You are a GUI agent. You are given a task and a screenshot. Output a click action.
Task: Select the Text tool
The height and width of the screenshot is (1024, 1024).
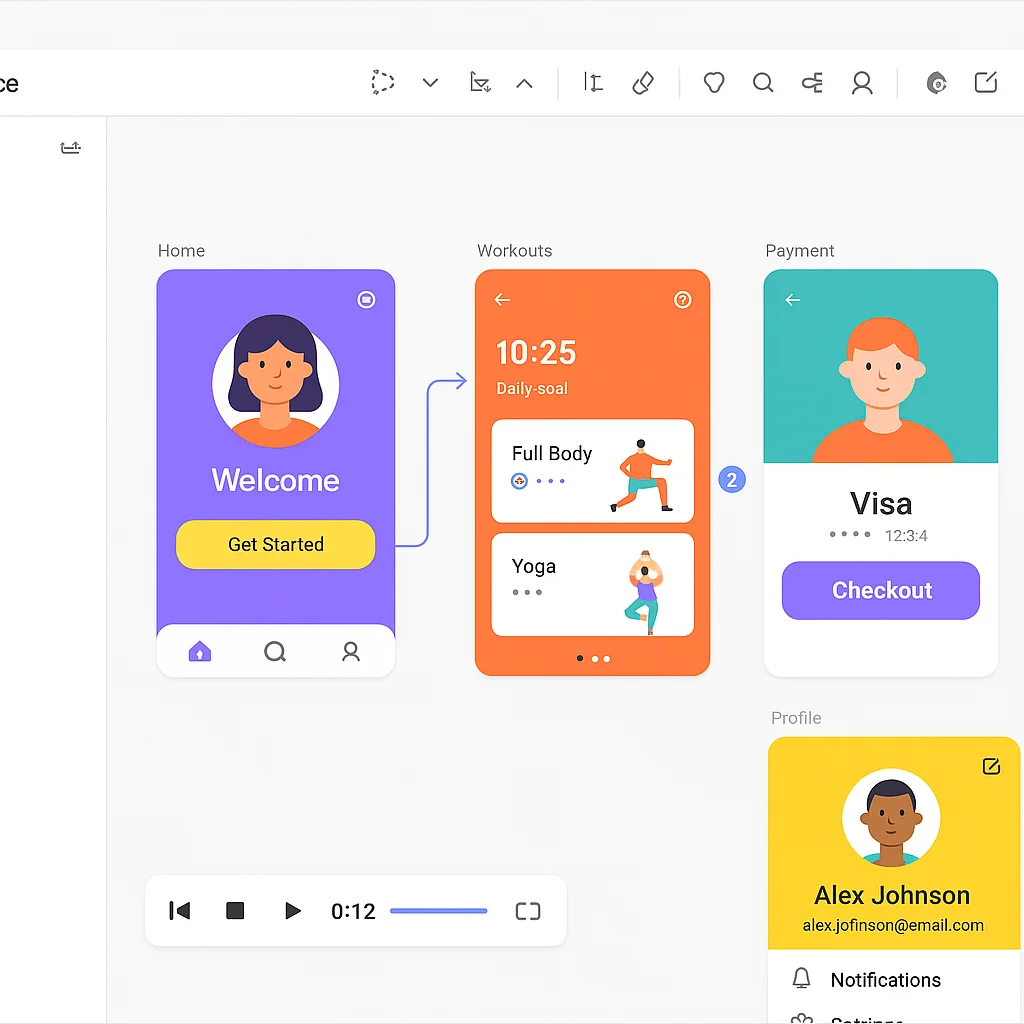point(592,83)
